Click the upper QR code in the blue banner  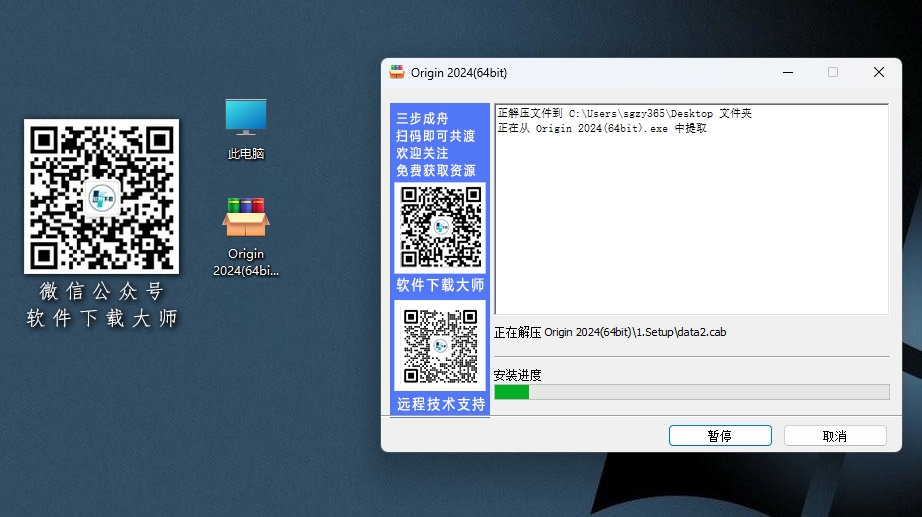[440, 226]
